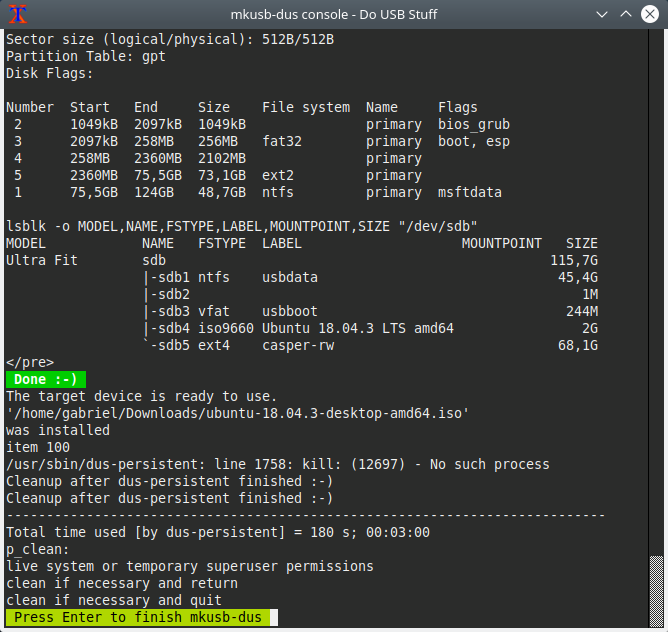Click 'Ubuntu 18.04.3 LTS amd64' label

pos(358,328)
